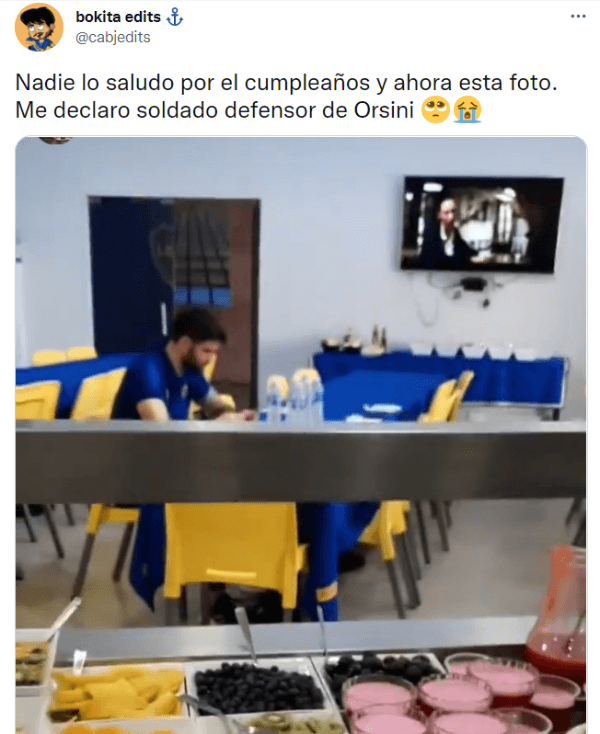This screenshot has width=600, height=734.
Task: Click the man sitting alone at table
Action: point(187,367)
